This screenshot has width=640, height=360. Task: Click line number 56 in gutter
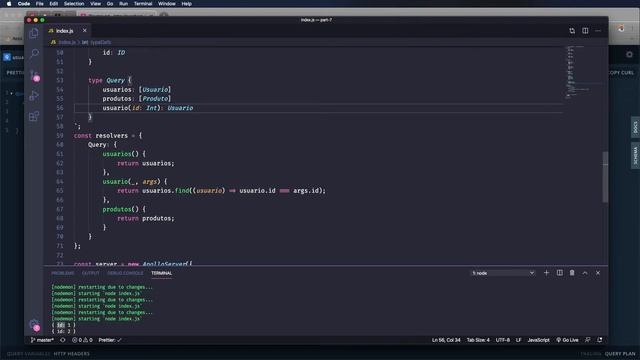pyautogui.click(x=60, y=108)
